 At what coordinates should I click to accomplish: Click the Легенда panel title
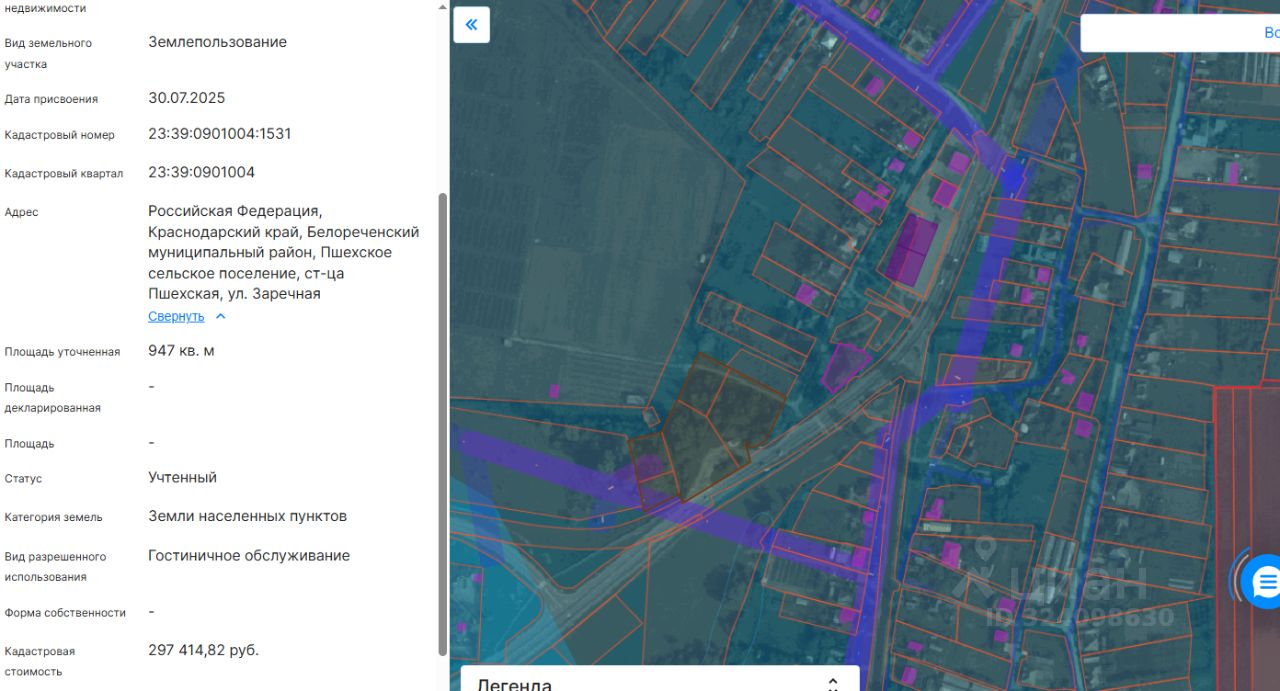[514, 684]
